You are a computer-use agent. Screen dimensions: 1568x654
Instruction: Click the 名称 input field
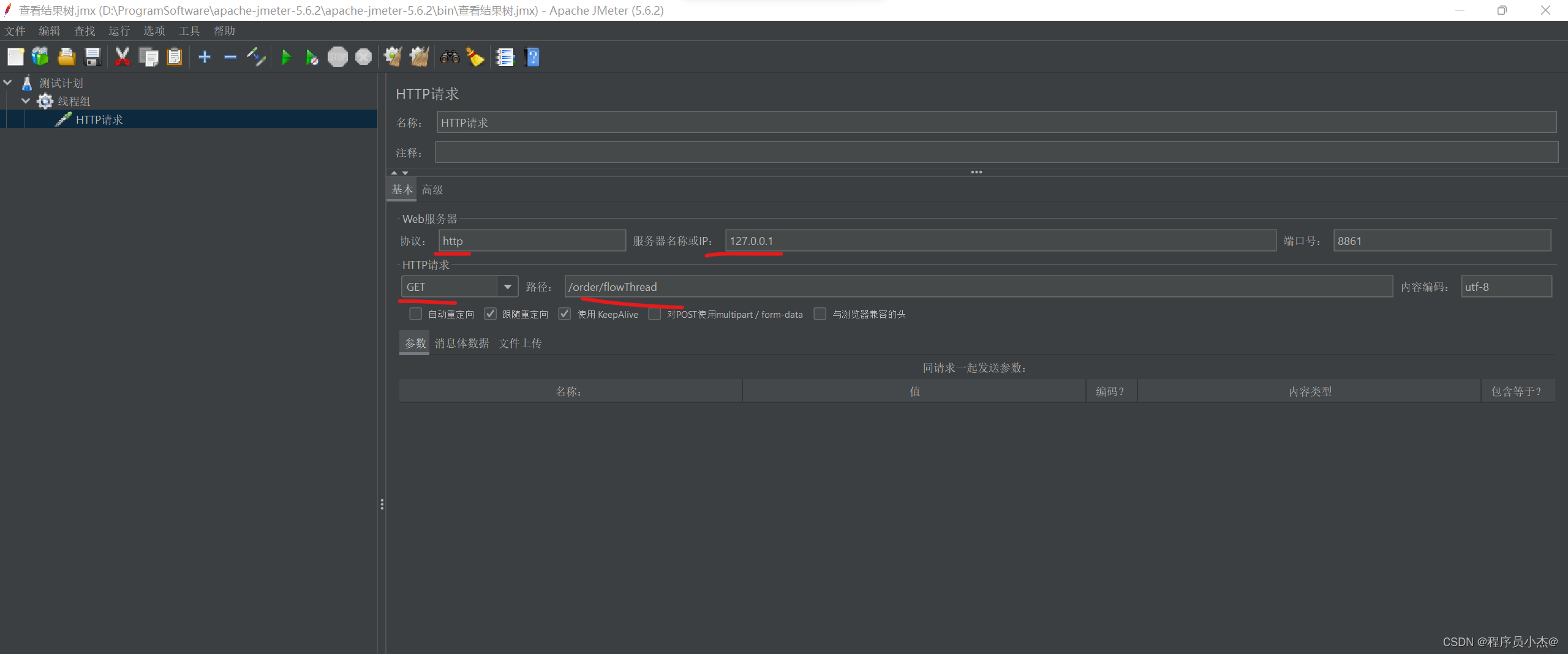point(997,122)
